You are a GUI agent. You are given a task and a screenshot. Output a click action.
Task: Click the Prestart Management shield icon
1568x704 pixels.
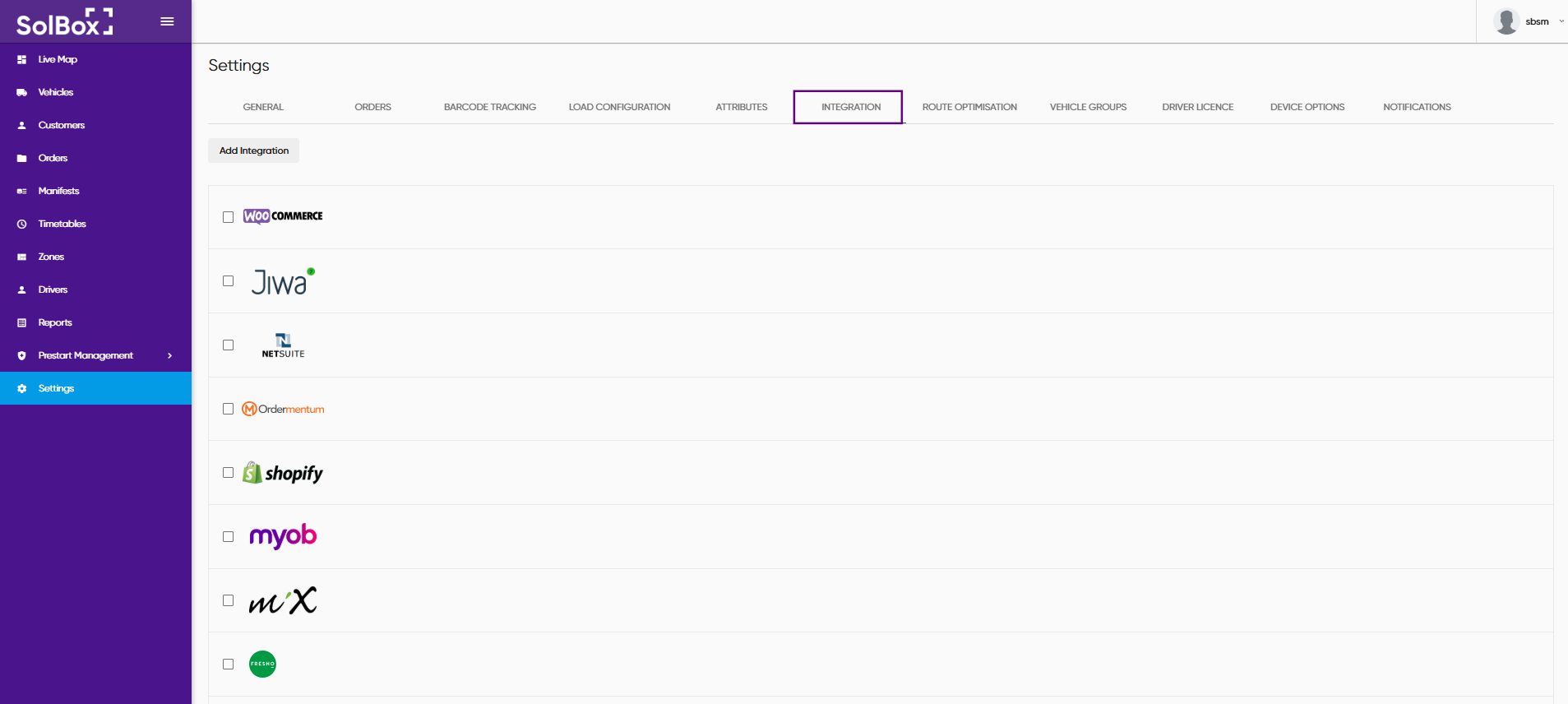21,355
